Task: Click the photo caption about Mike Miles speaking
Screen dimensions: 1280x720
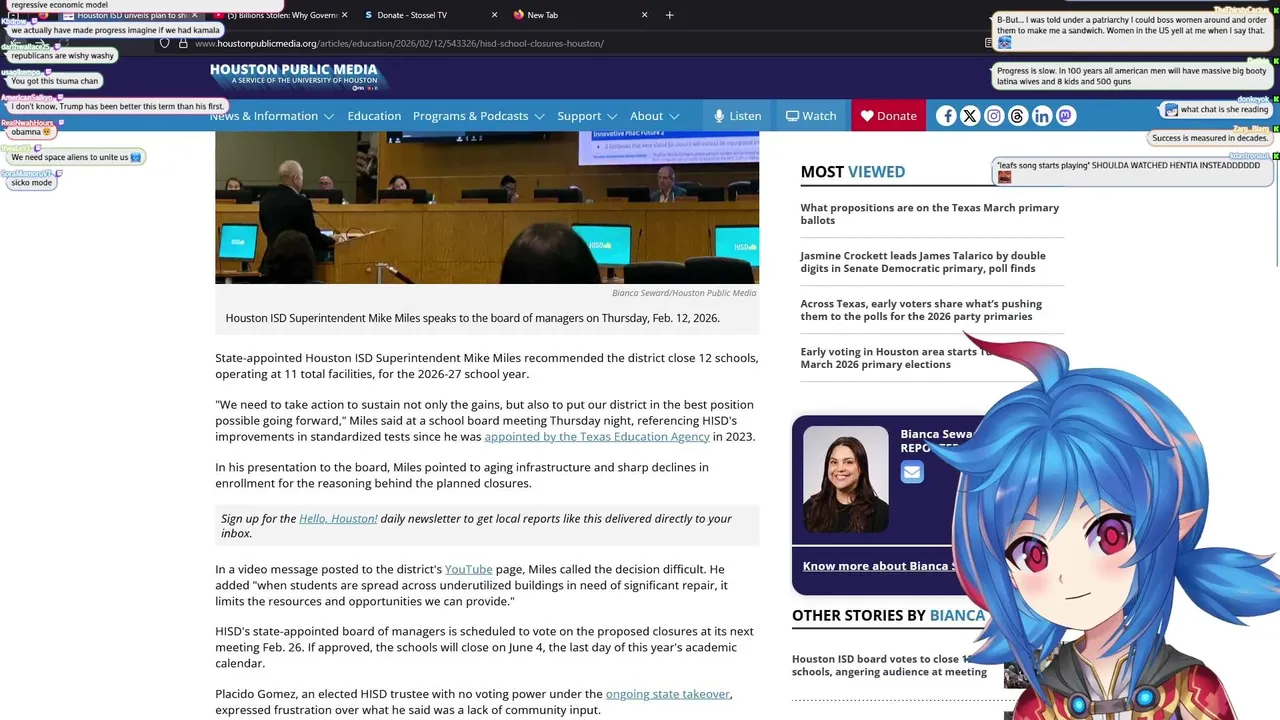Action: pyautogui.click(x=472, y=318)
